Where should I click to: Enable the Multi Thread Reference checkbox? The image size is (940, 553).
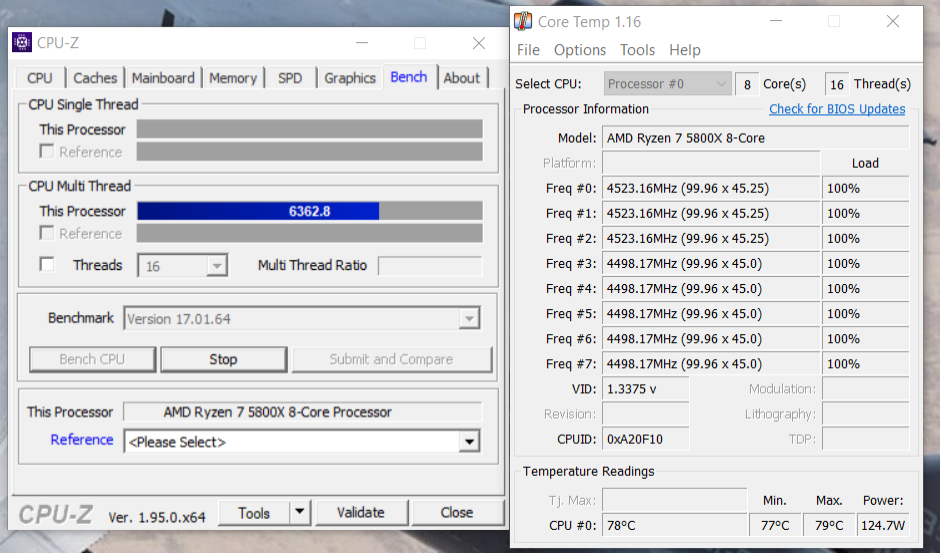point(47,233)
